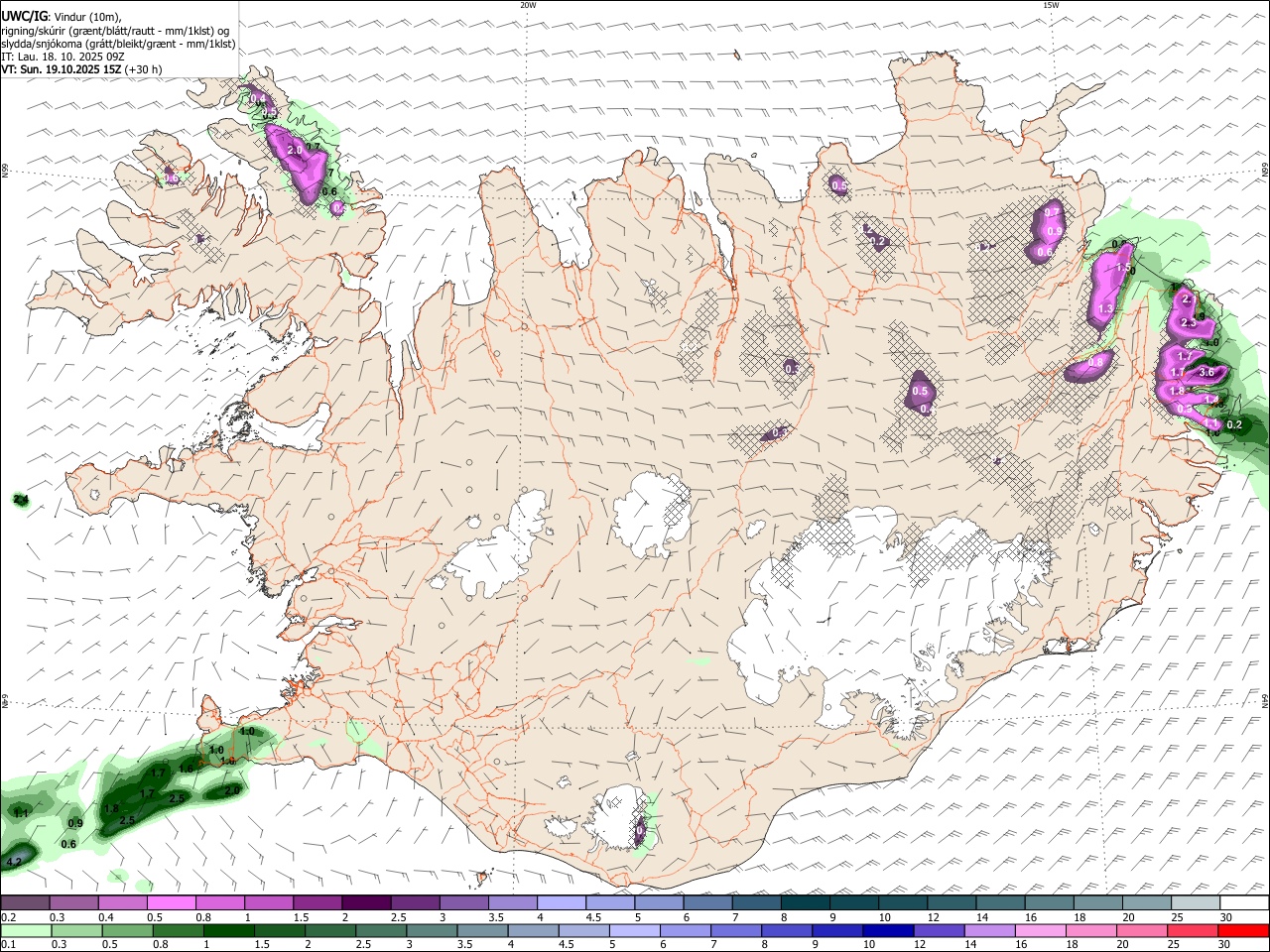The height and width of the screenshot is (952, 1270).
Task: Select the bright pink snow swatch at 0.5
Action: [x=171, y=902]
